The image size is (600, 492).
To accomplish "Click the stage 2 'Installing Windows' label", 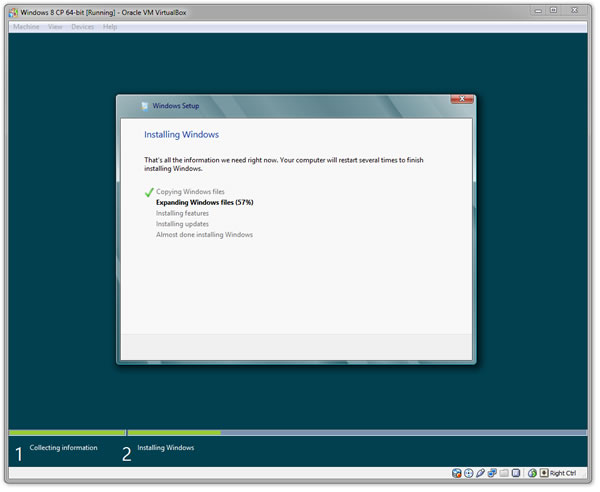I will coord(166,448).
